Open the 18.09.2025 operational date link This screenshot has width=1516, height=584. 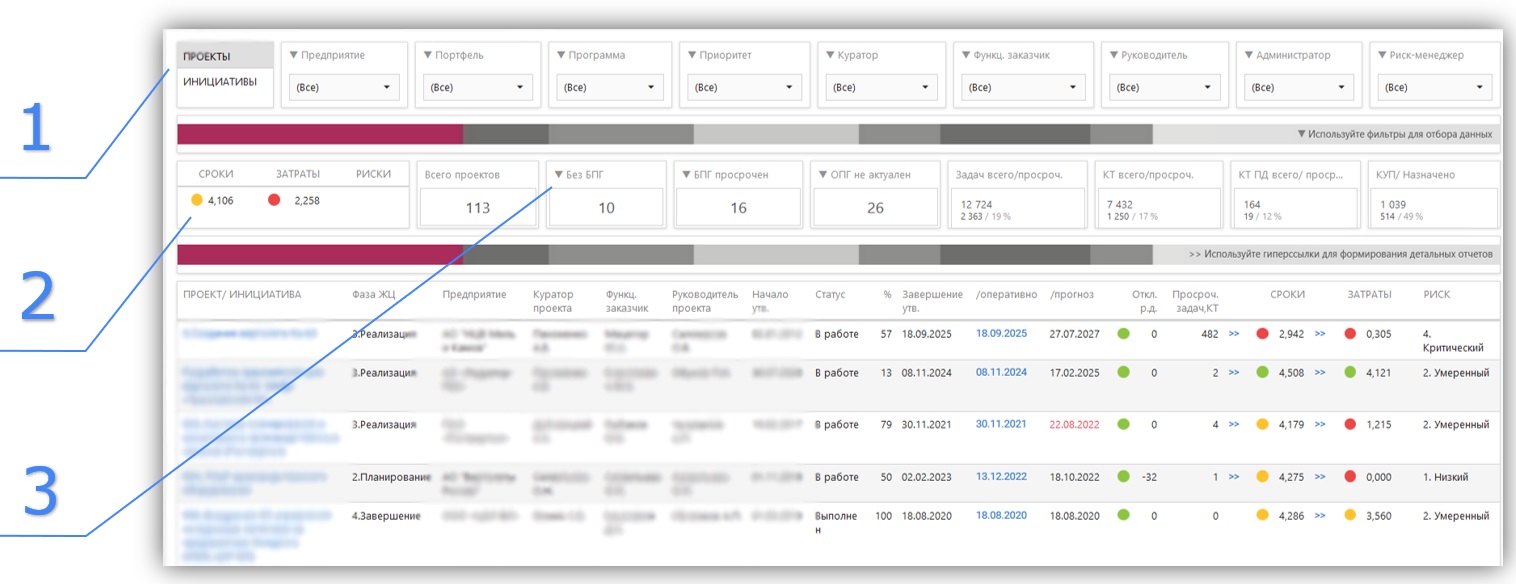pyautogui.click(x=1001, y=333)
